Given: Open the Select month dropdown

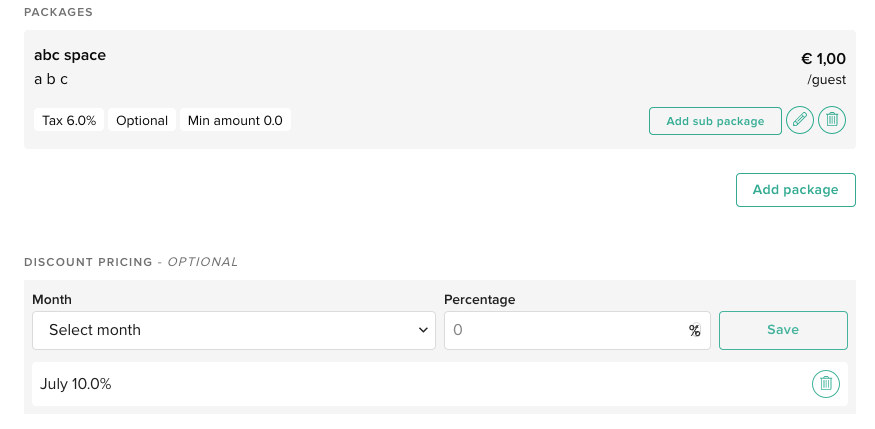Looking at the screenshot, I should 234,330.
